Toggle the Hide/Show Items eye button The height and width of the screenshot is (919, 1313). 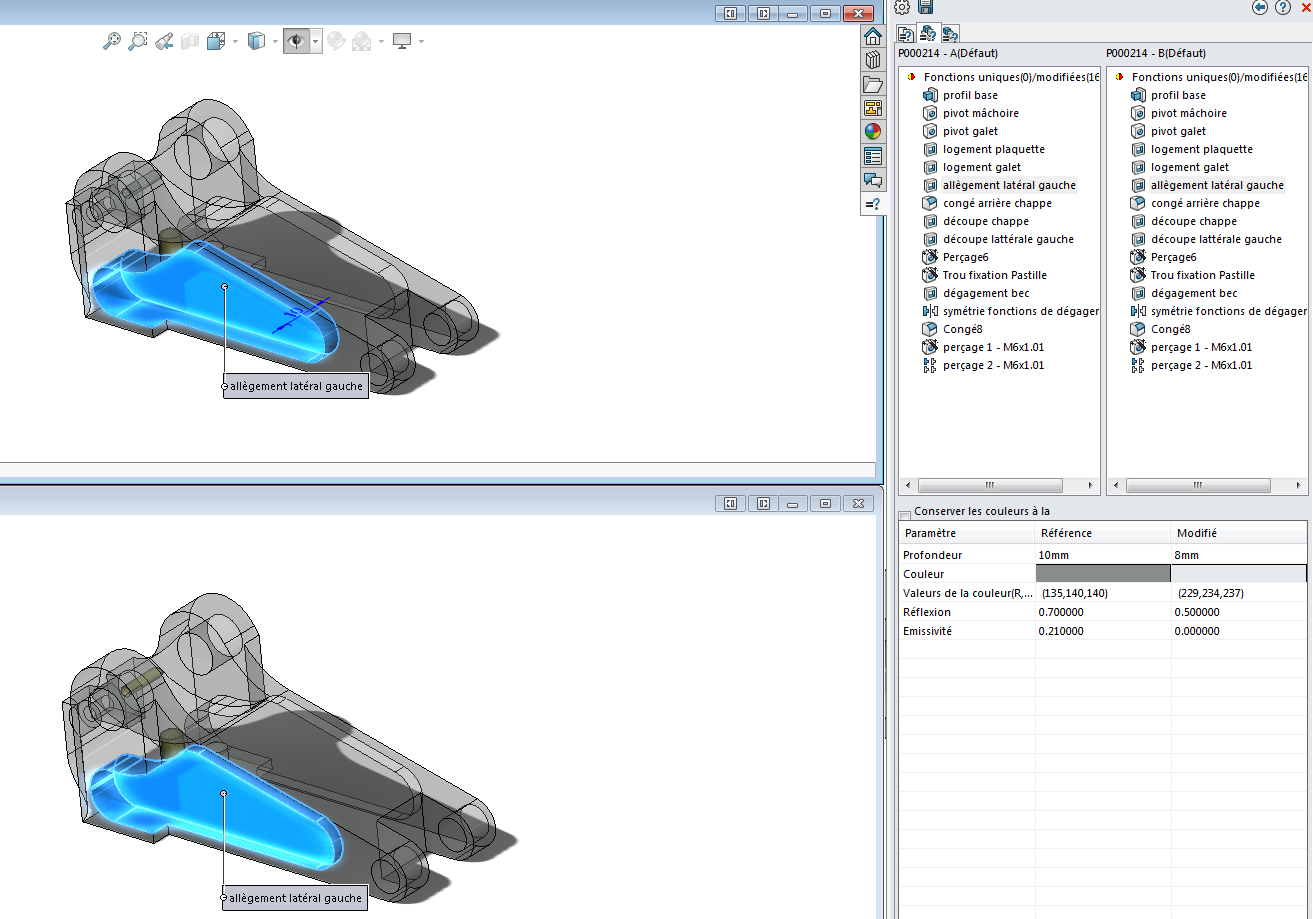click(x=296, y=41)
